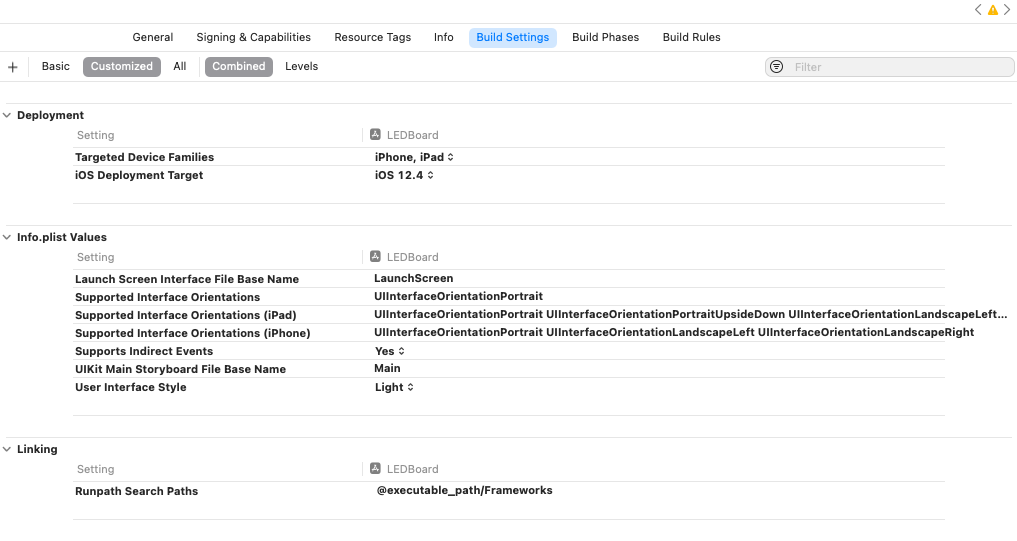Select the User Interface Style label
Image resolution: width=1017 pixels, height=541 pixels.
click(x=130, y=387)
